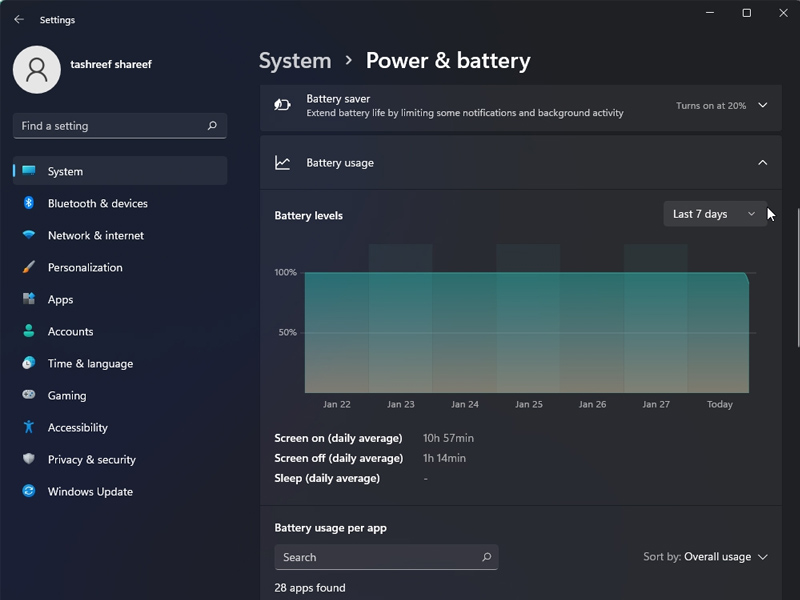The image size is (800, 600).
Task: Expand the Battery saver chevron
Action: point(762,105)
